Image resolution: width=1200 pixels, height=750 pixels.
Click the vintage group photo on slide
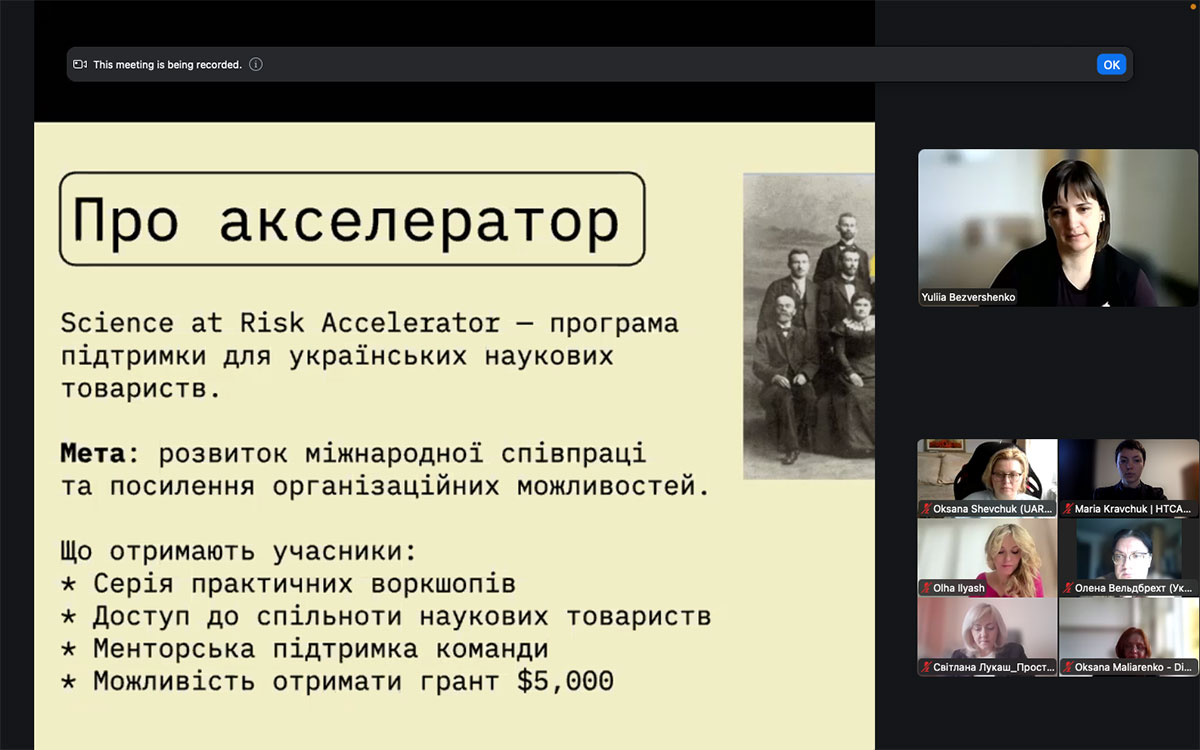(808, 325)
